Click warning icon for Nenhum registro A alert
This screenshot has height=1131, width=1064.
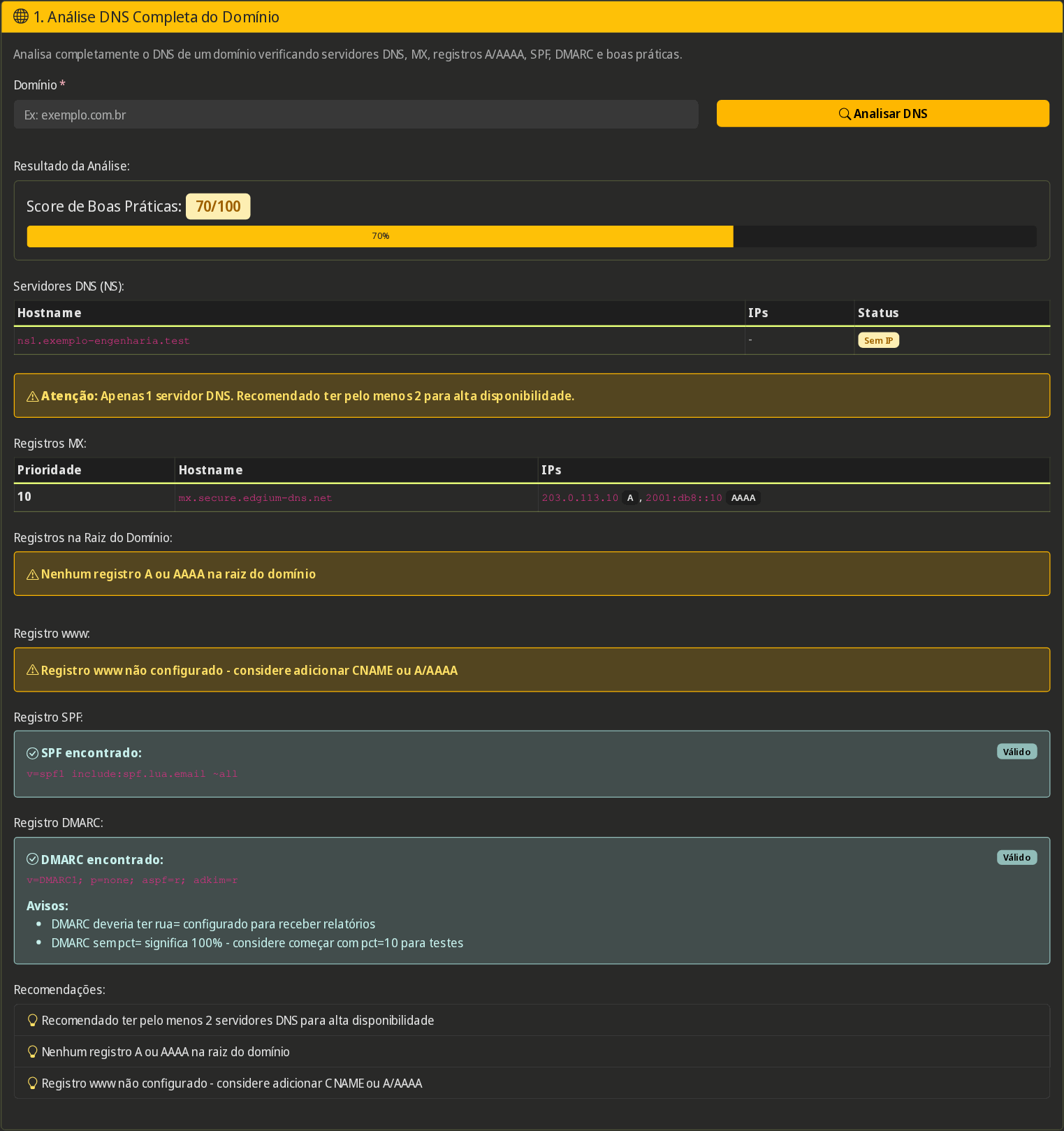pos(32,574)
